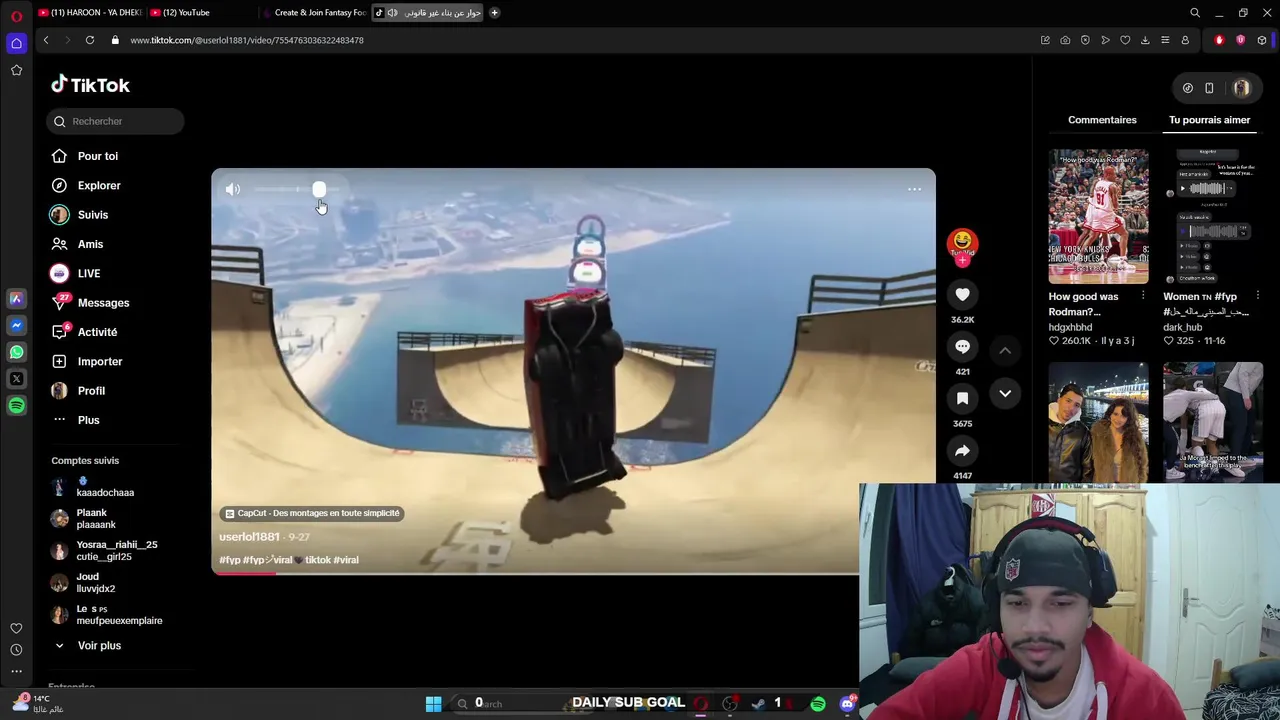
Task: Click the CapCut montages label
Action: coord(312,513)
